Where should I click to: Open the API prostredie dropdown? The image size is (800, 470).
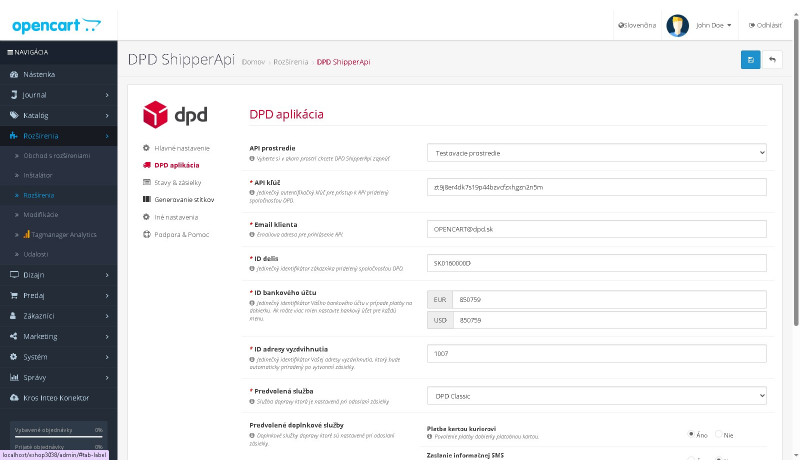click(x=596, y=153)
